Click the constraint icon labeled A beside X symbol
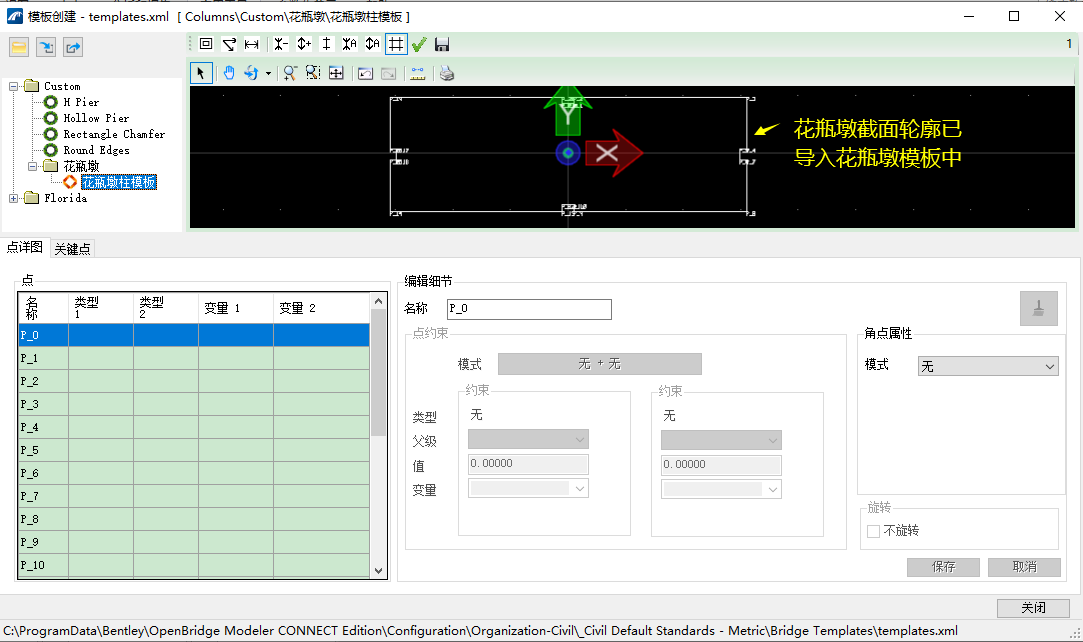This screenshot has height=642, width=1083. 349,44
